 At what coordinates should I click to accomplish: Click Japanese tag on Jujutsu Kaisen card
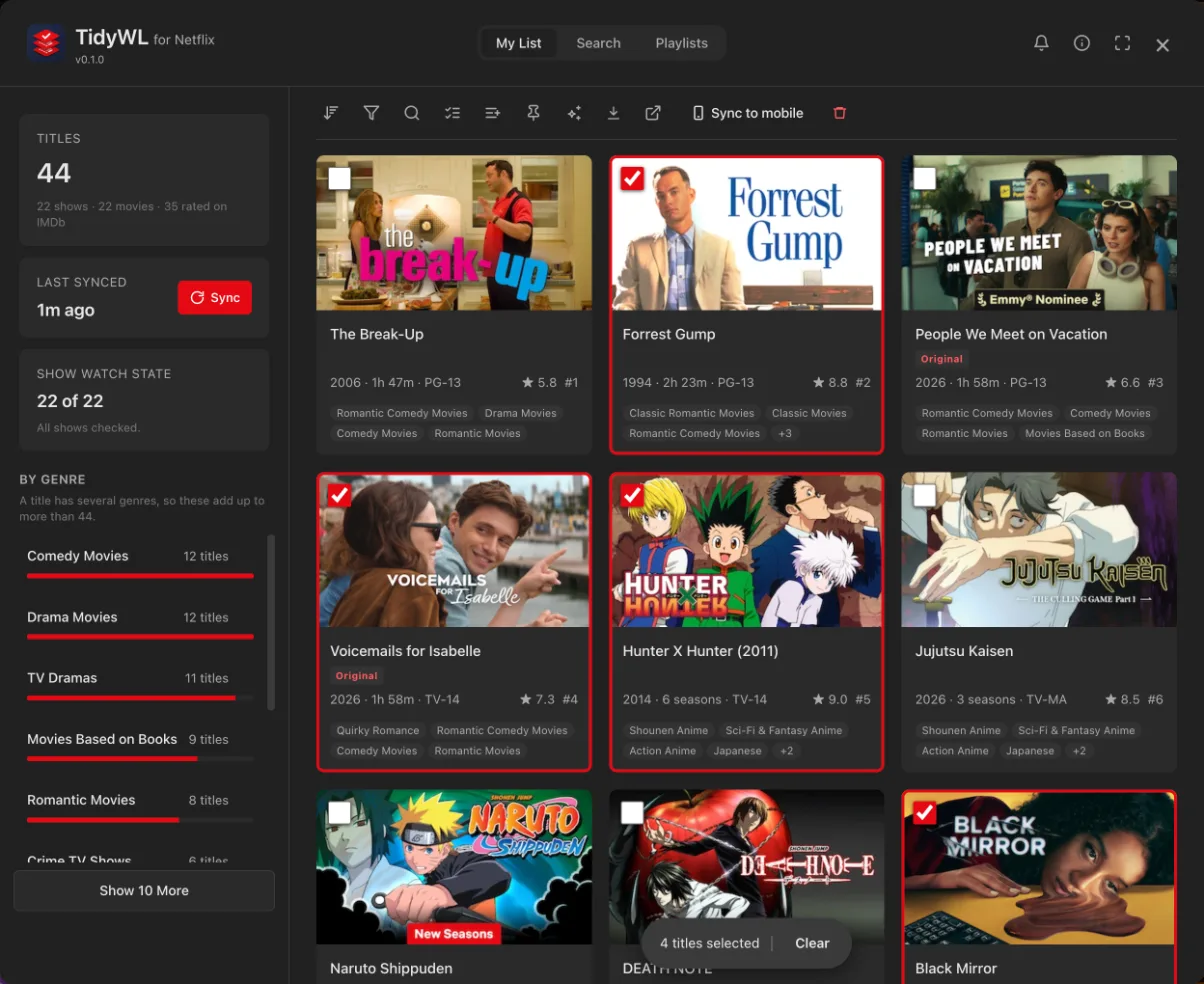coord(1030,750)
